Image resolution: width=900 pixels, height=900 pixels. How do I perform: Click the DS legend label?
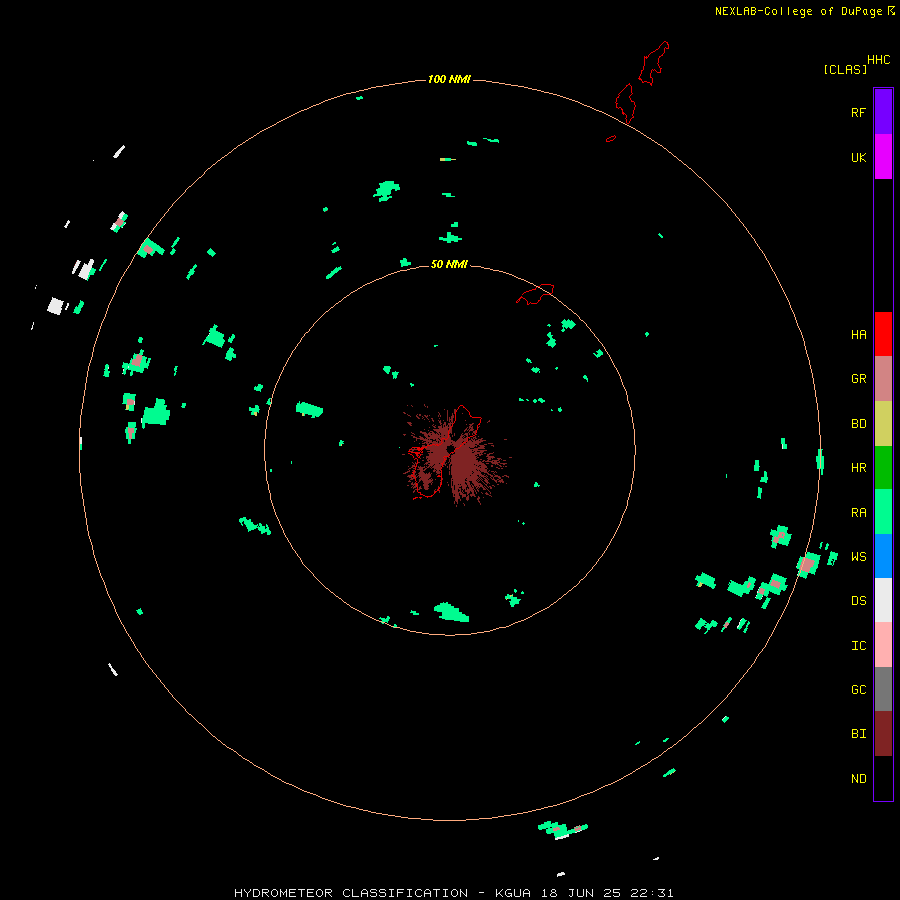tap(858, 601)
